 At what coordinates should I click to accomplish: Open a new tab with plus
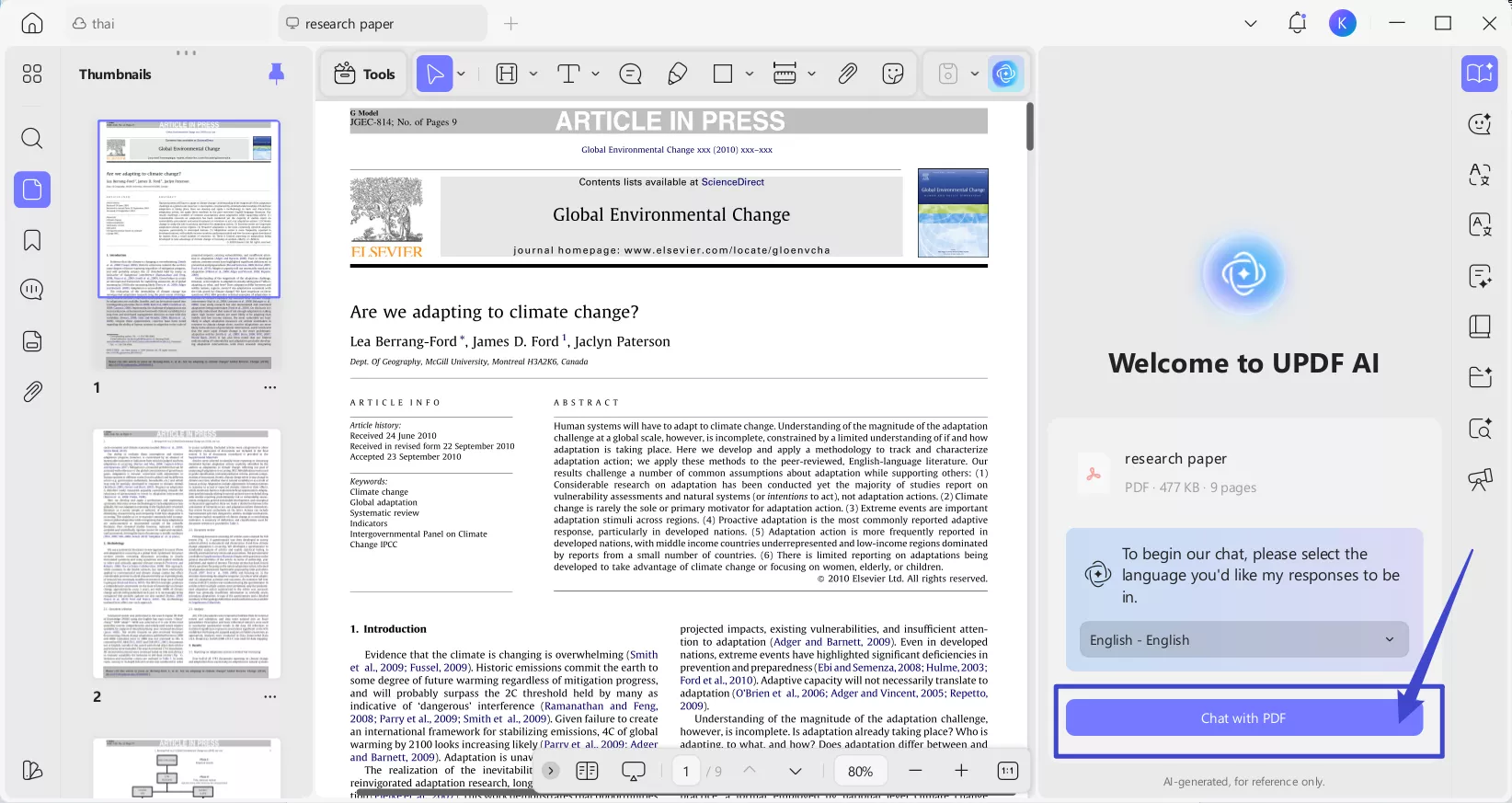point(511,23)
